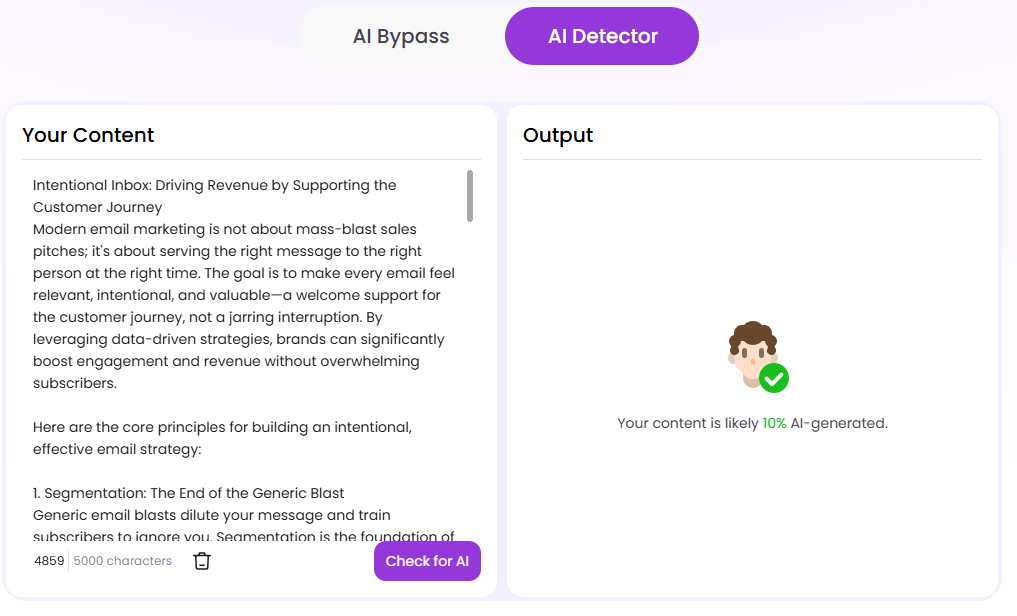1017x616 pixels.
Task: Click the purple AI Detector pill
Action: coord(601,35)
